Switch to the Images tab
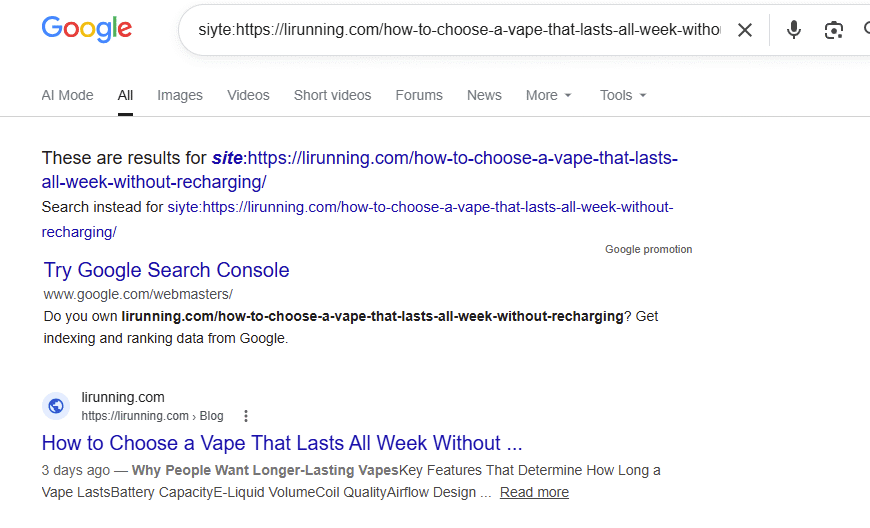The image size is (870, 528). (180, 95)
